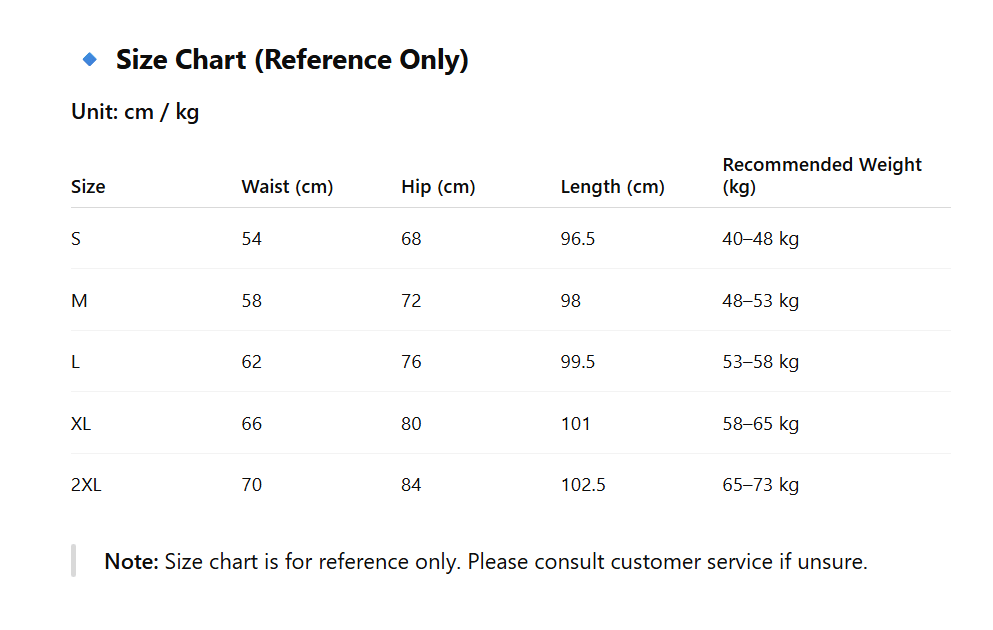Click the XL size row label
Viewport: 993px width, 630px height.
(x=81, y=424)
